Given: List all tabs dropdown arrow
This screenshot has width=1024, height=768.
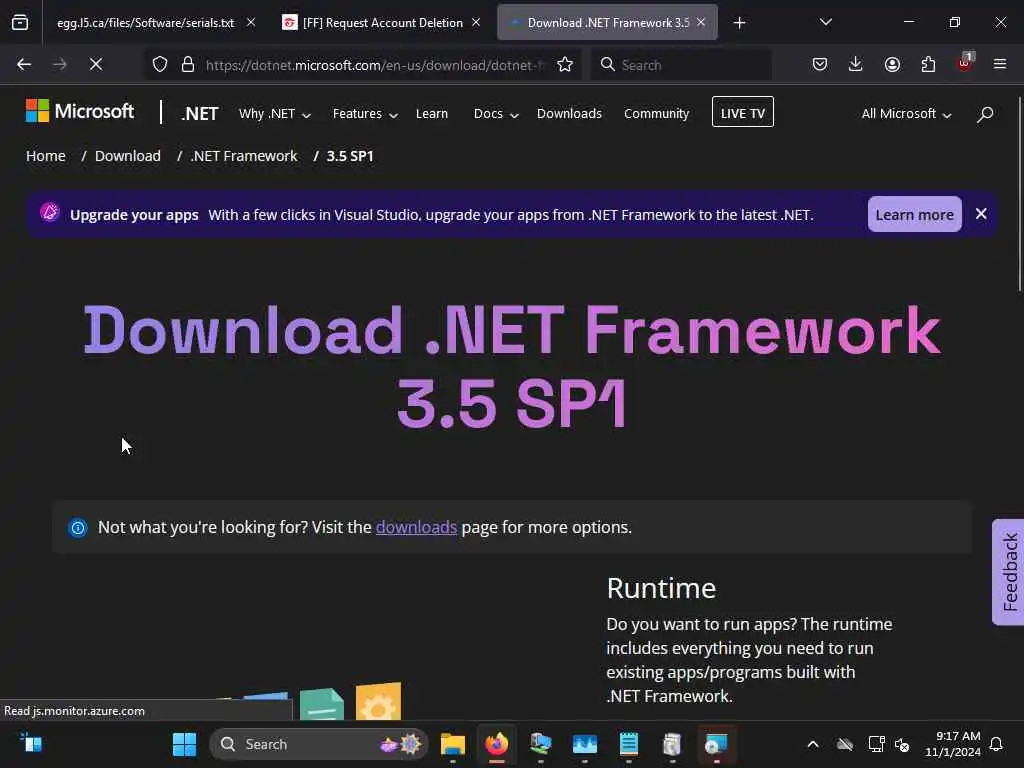Looking at the screenshot, I should click(825, 23).
